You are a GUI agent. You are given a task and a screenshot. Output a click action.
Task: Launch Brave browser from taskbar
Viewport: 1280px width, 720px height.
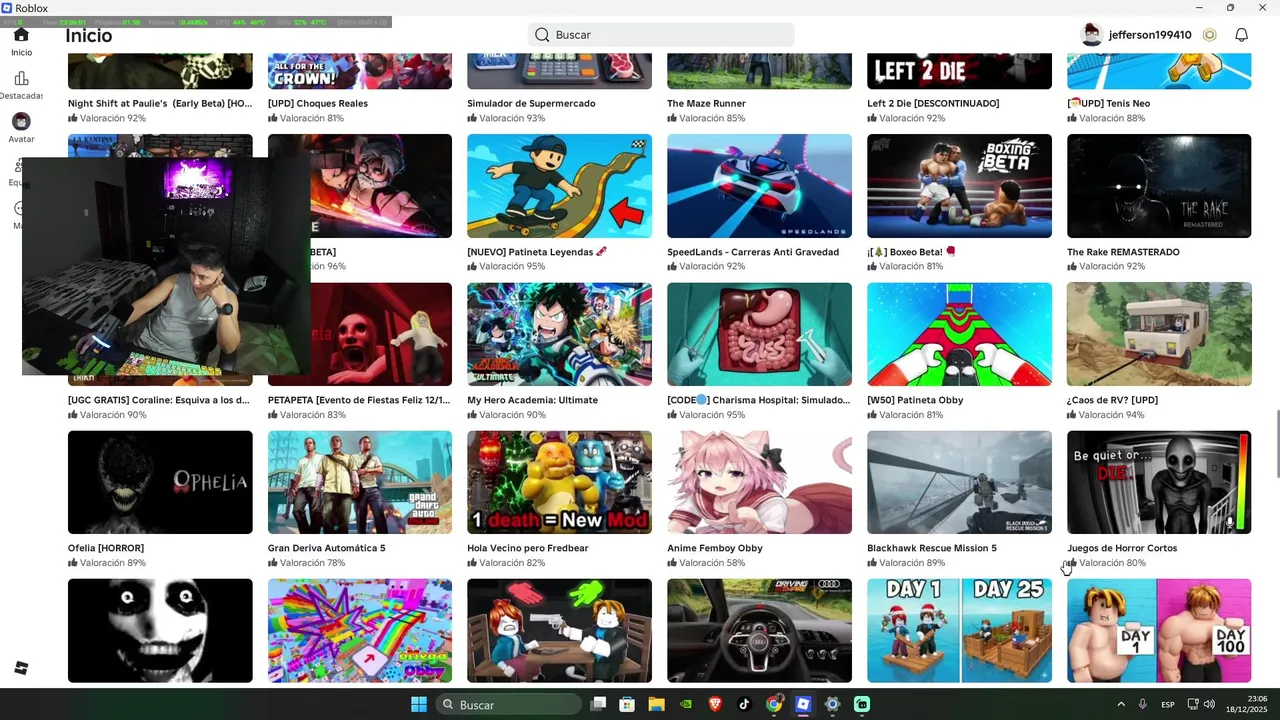(x=715, y=704)
